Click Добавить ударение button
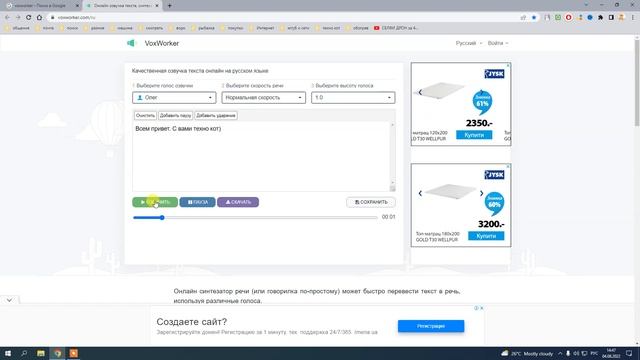640x360 pixels. (216, 116)
